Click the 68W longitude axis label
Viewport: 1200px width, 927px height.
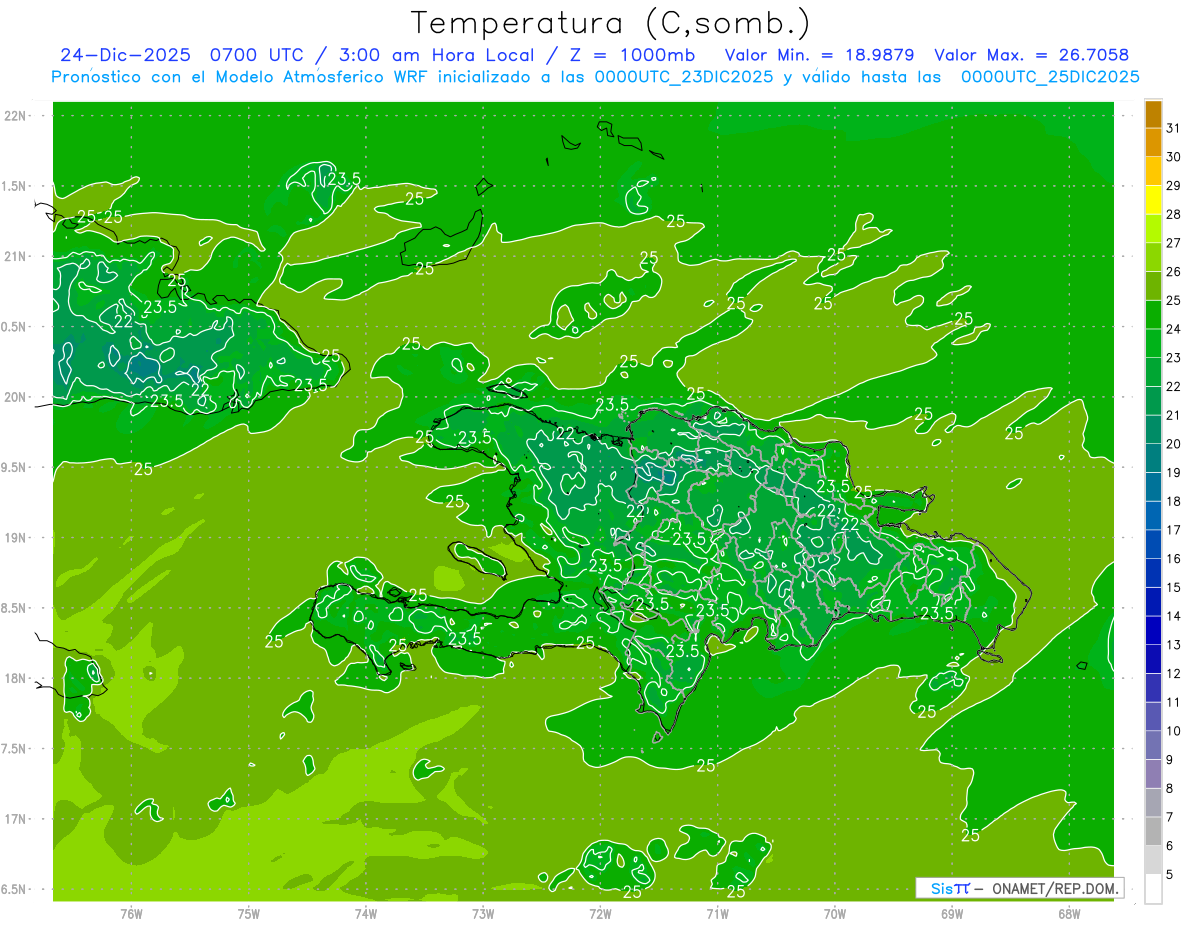[1069, 914]
